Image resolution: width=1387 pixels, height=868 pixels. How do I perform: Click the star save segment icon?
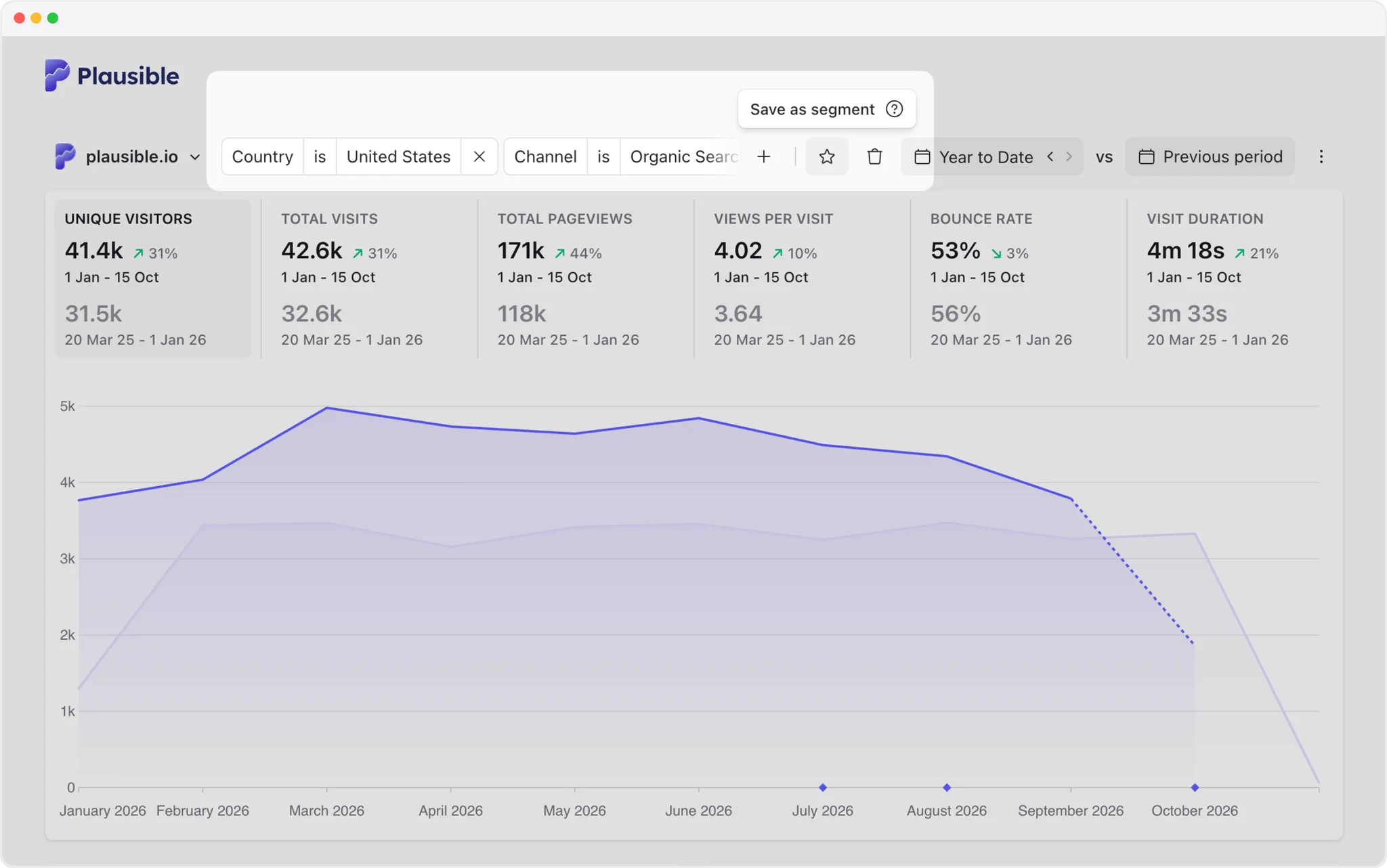[x=827, y=157]
